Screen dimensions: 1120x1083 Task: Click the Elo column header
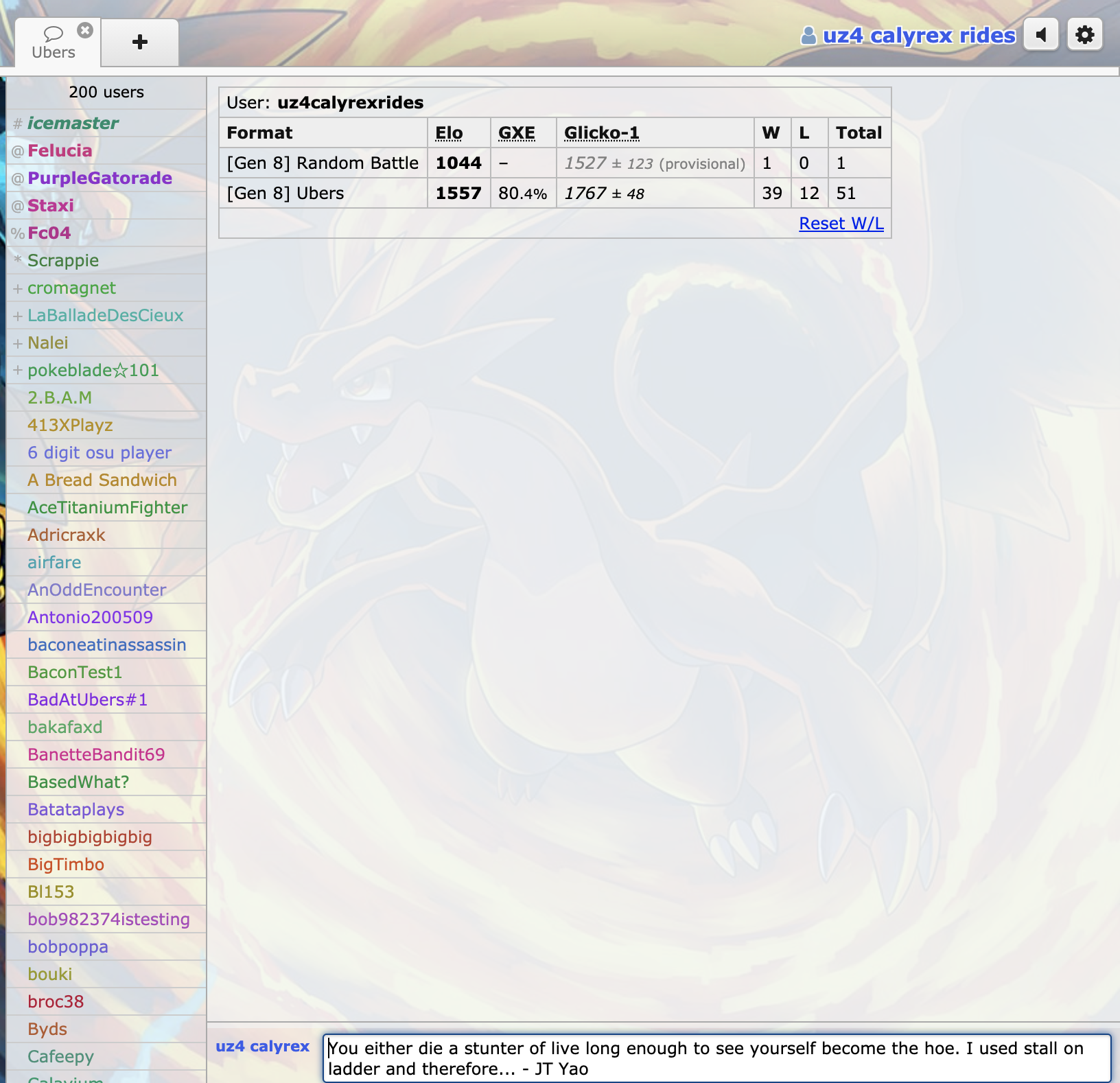tap(449, 133)
